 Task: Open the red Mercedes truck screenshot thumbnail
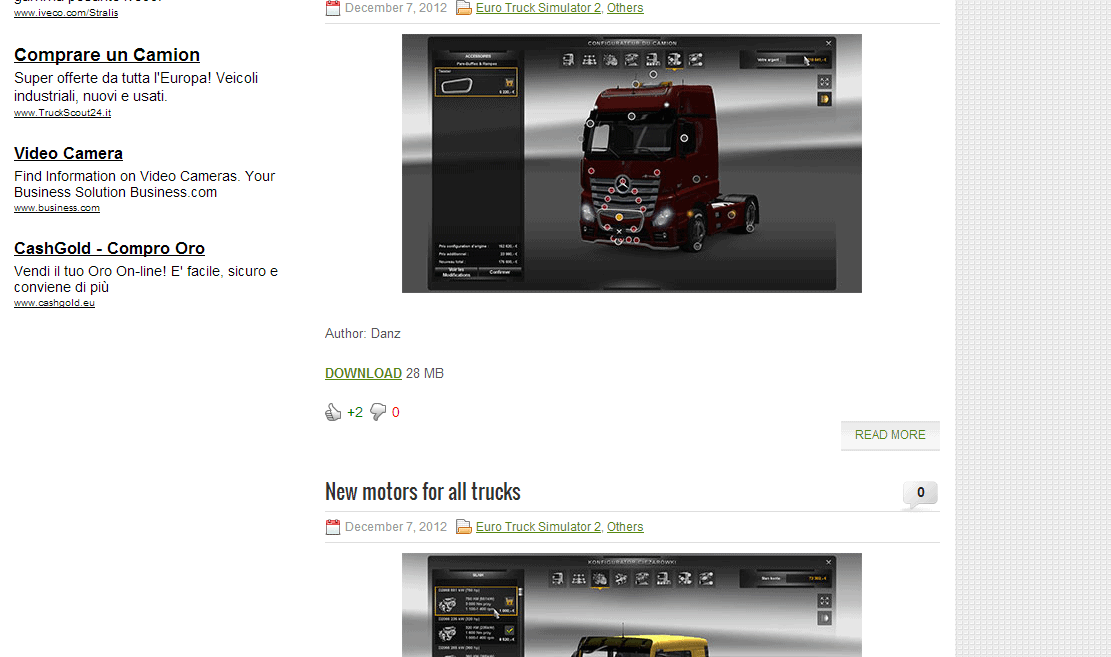click(x=631, y=163)
